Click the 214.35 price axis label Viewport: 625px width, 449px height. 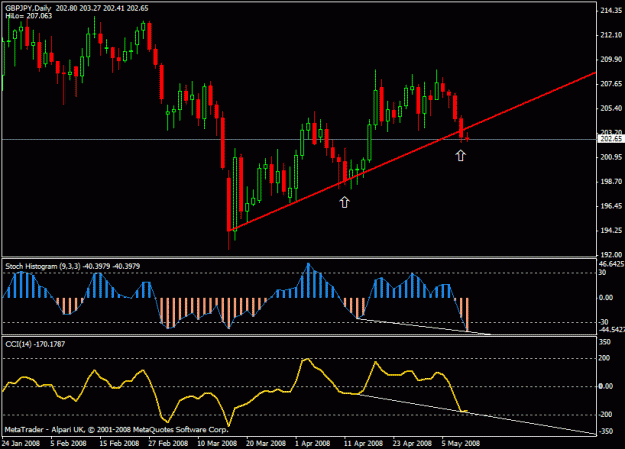(x=611, y=11)
